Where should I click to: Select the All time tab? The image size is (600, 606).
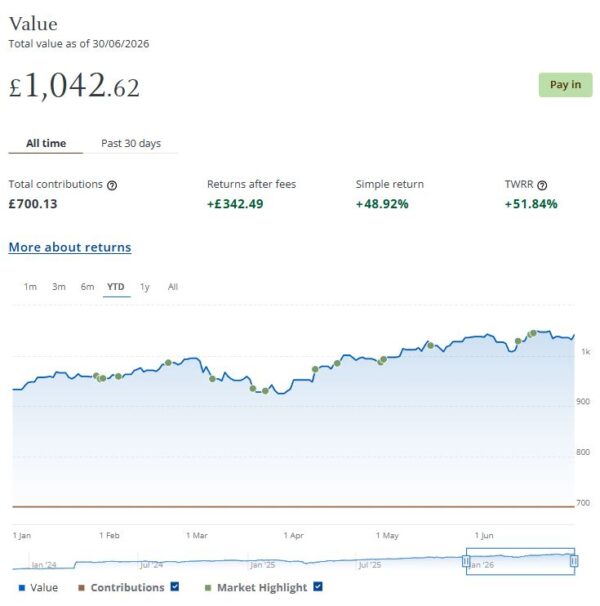pos(46,143)
